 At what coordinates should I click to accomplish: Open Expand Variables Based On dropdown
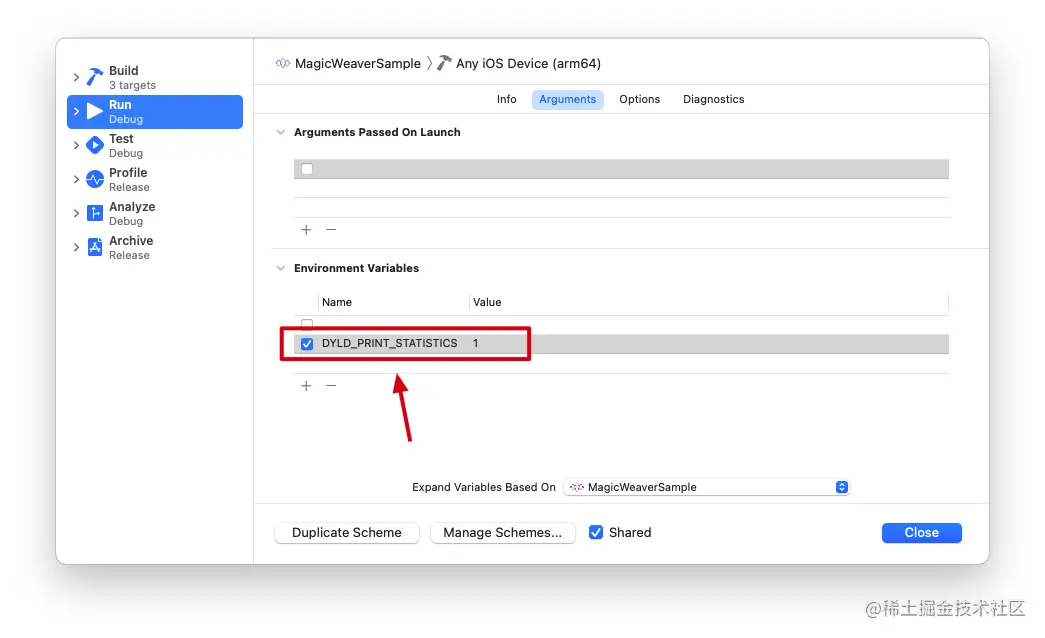[706, 487]
